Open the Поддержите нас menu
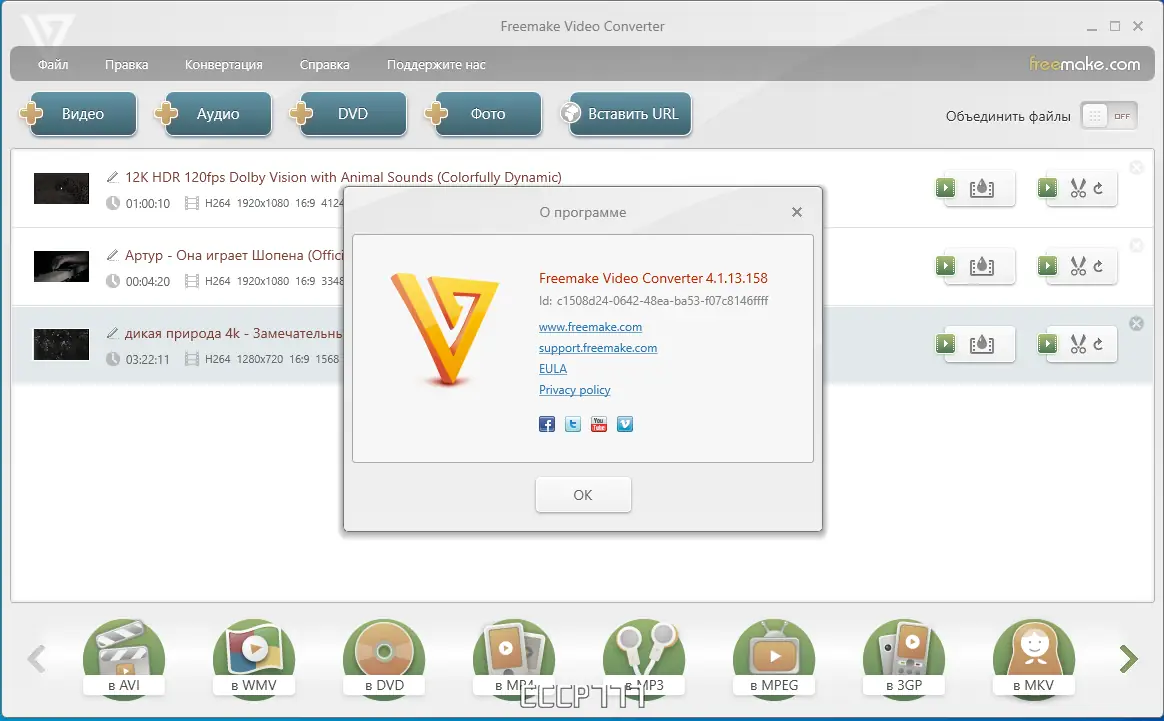1164x721 pixels. 436,65
